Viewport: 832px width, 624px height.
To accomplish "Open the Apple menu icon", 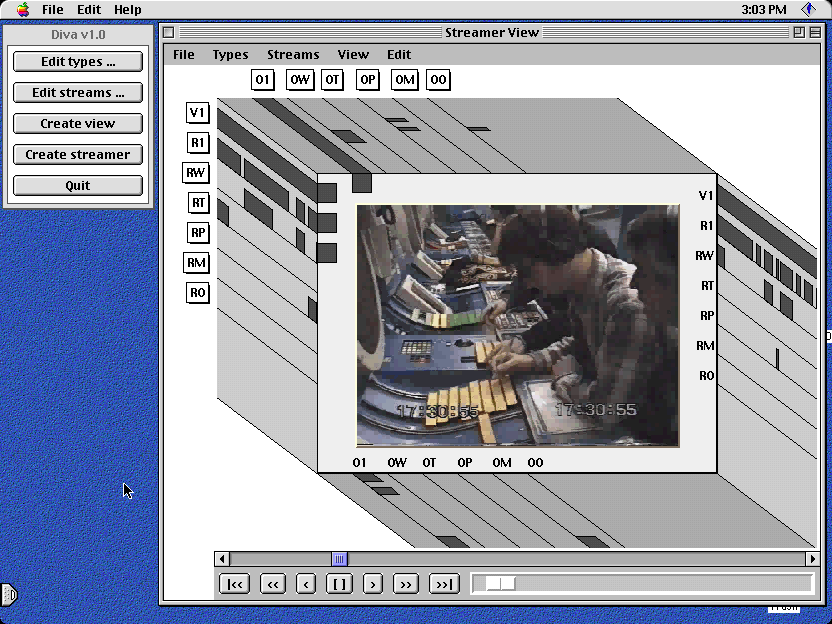I will [x=22, y=9].
